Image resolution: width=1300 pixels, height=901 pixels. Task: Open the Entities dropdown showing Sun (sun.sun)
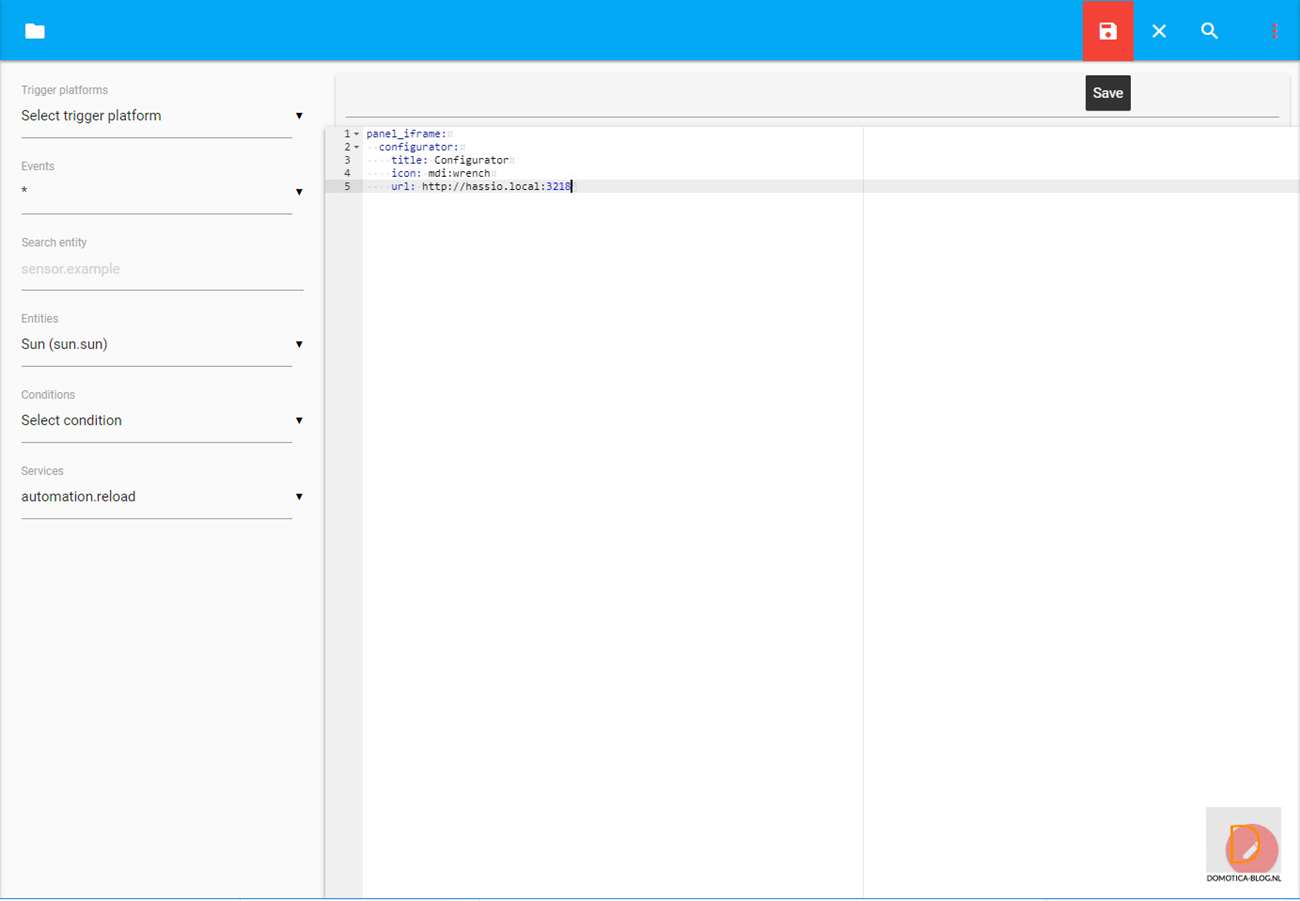pos(160,344)
